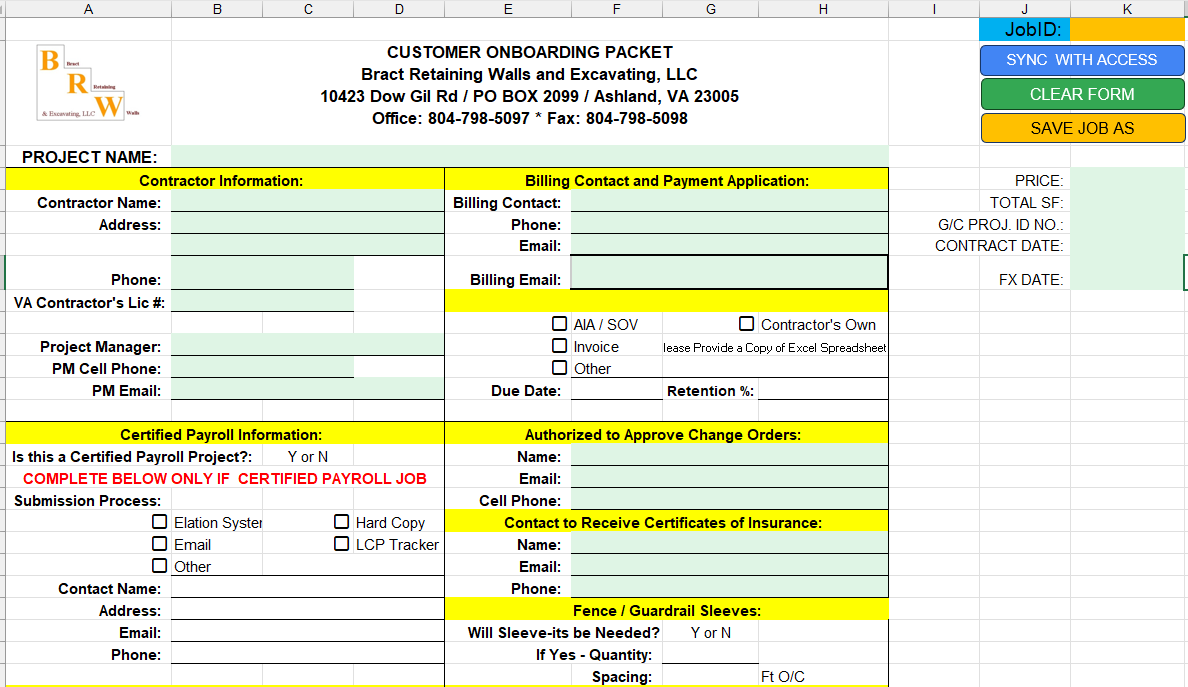
Task: Select the PROJECT NAME input cell
Action: coord(530,157)
